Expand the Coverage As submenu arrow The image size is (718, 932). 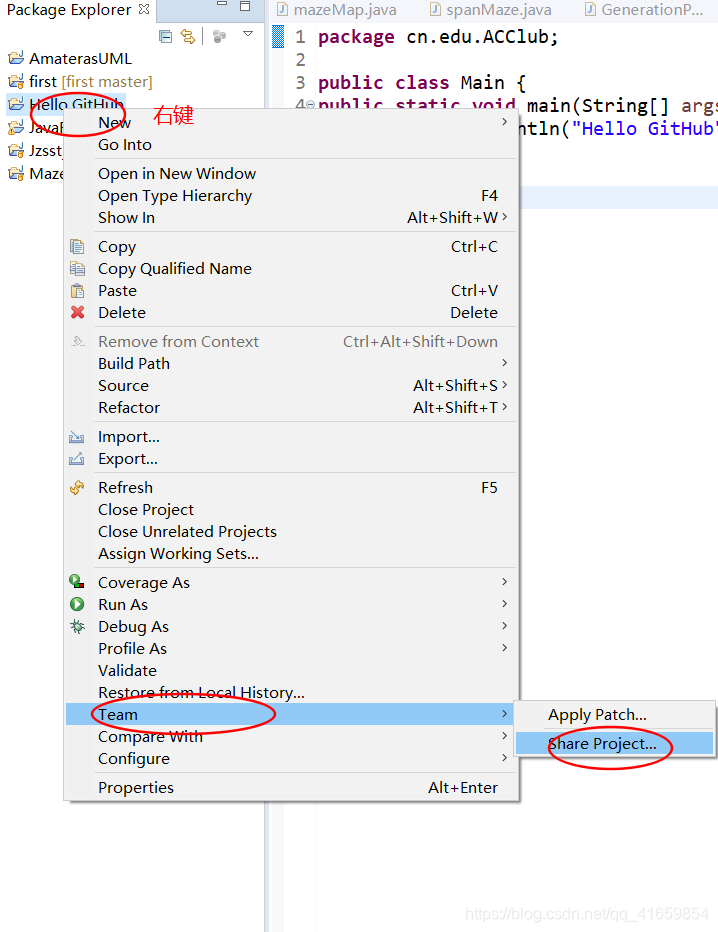point(505,581)
